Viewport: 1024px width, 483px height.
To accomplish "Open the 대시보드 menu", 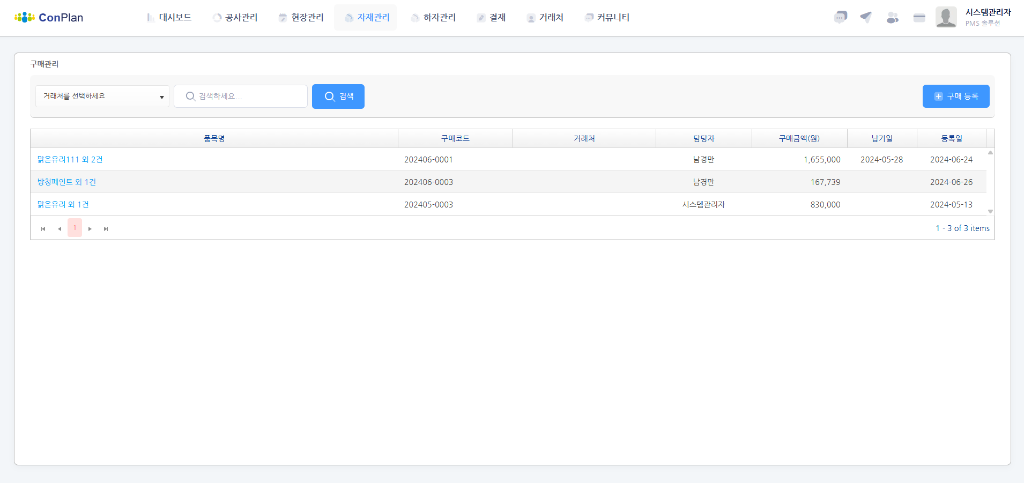I will pyautogui.click(x=168, y=18).
